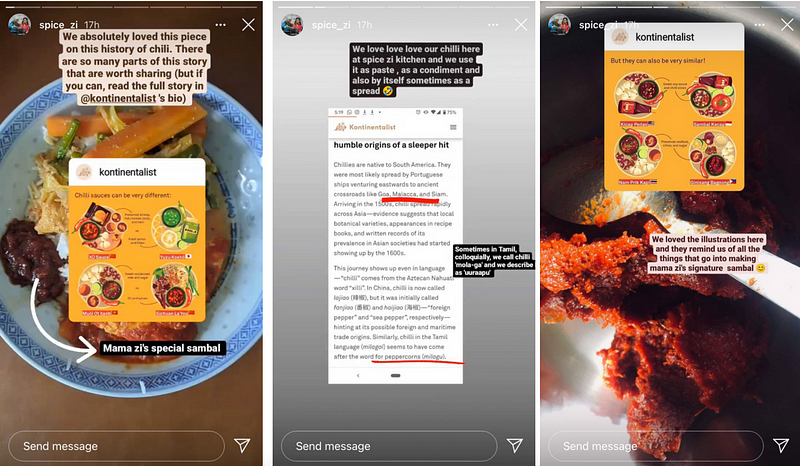The height and width of the screenshot is (466, 800).
Task: Open kontinentalist shared post about different chilli sauces
Action: 137,240
